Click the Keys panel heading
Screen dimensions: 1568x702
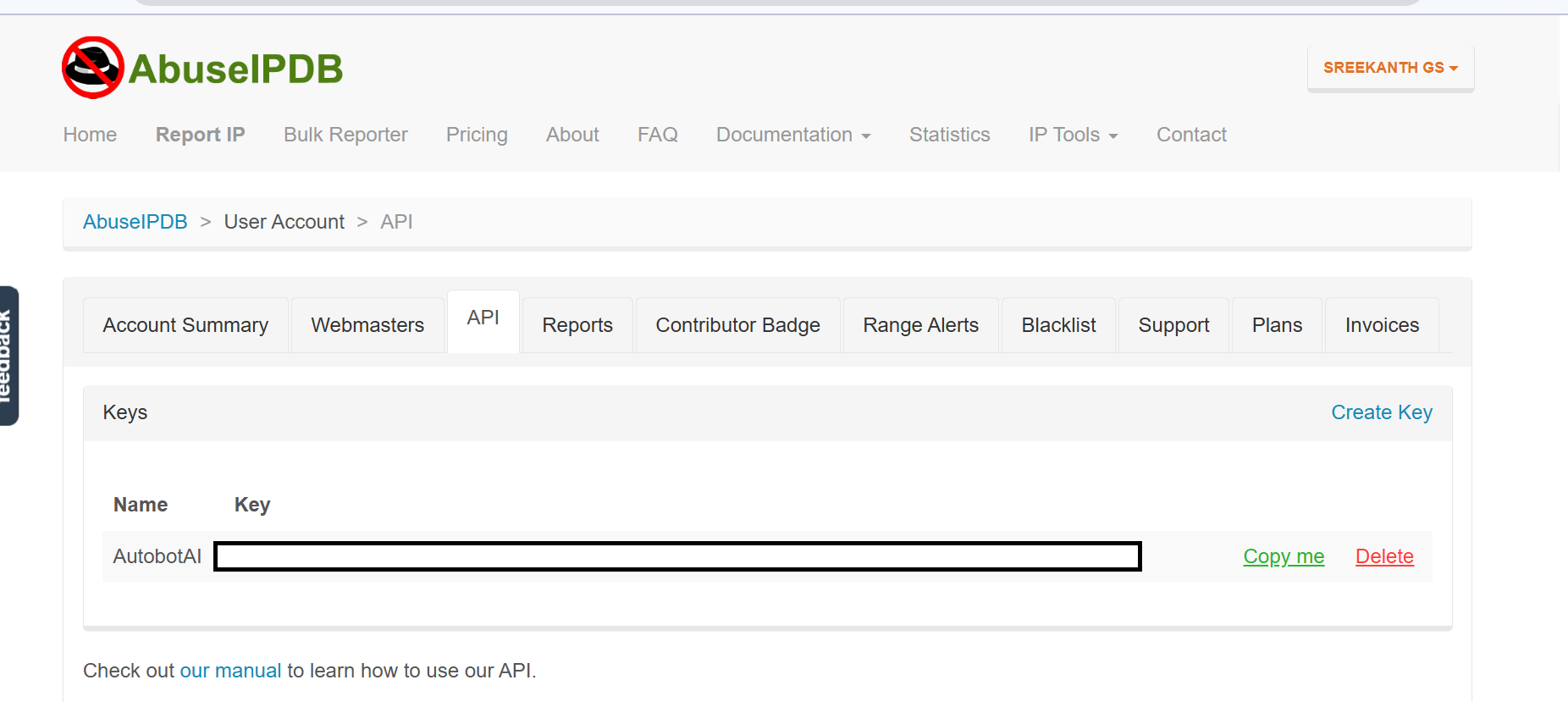click(x=125, y=412)
